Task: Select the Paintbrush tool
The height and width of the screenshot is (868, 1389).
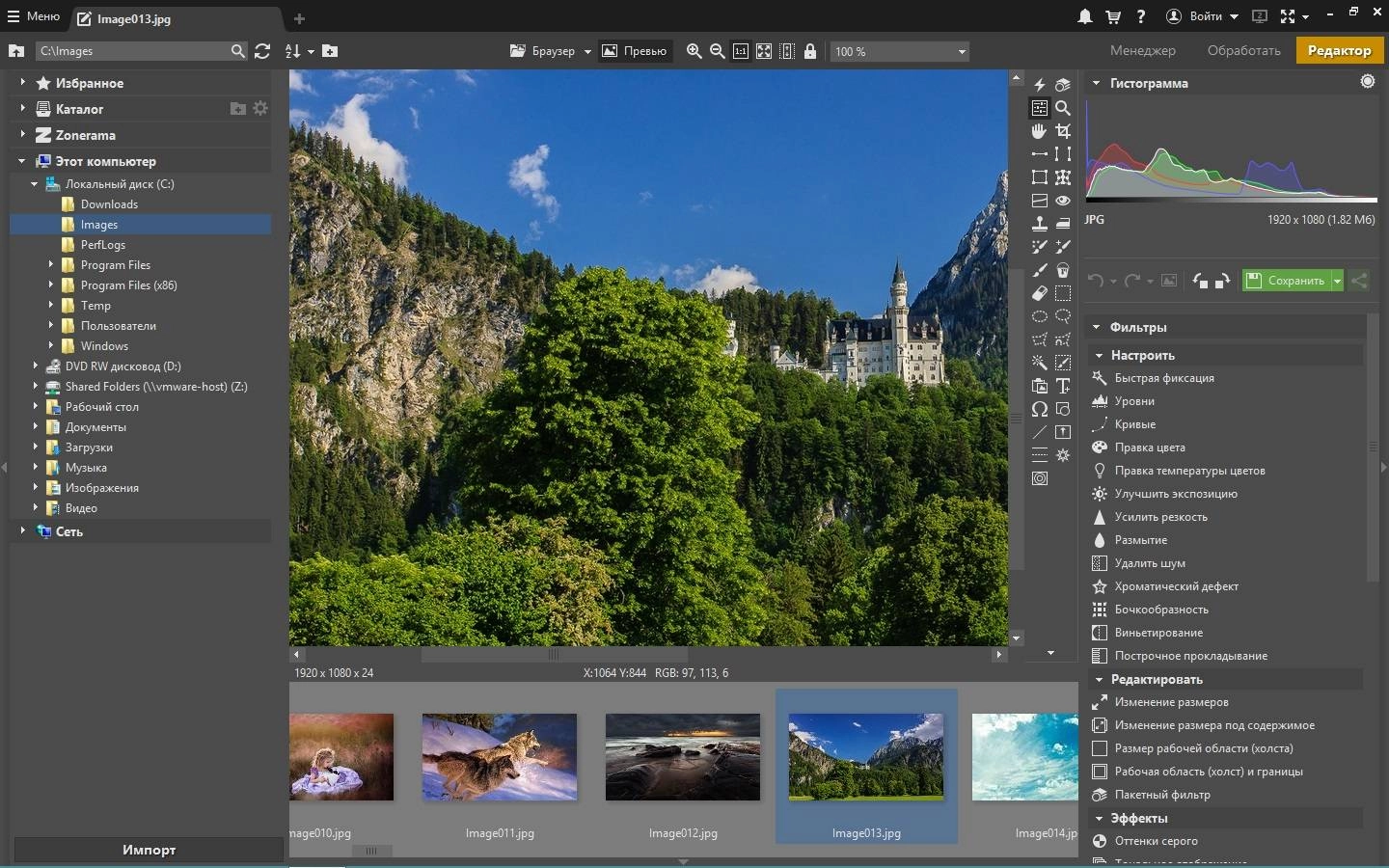Action: 1040,270
